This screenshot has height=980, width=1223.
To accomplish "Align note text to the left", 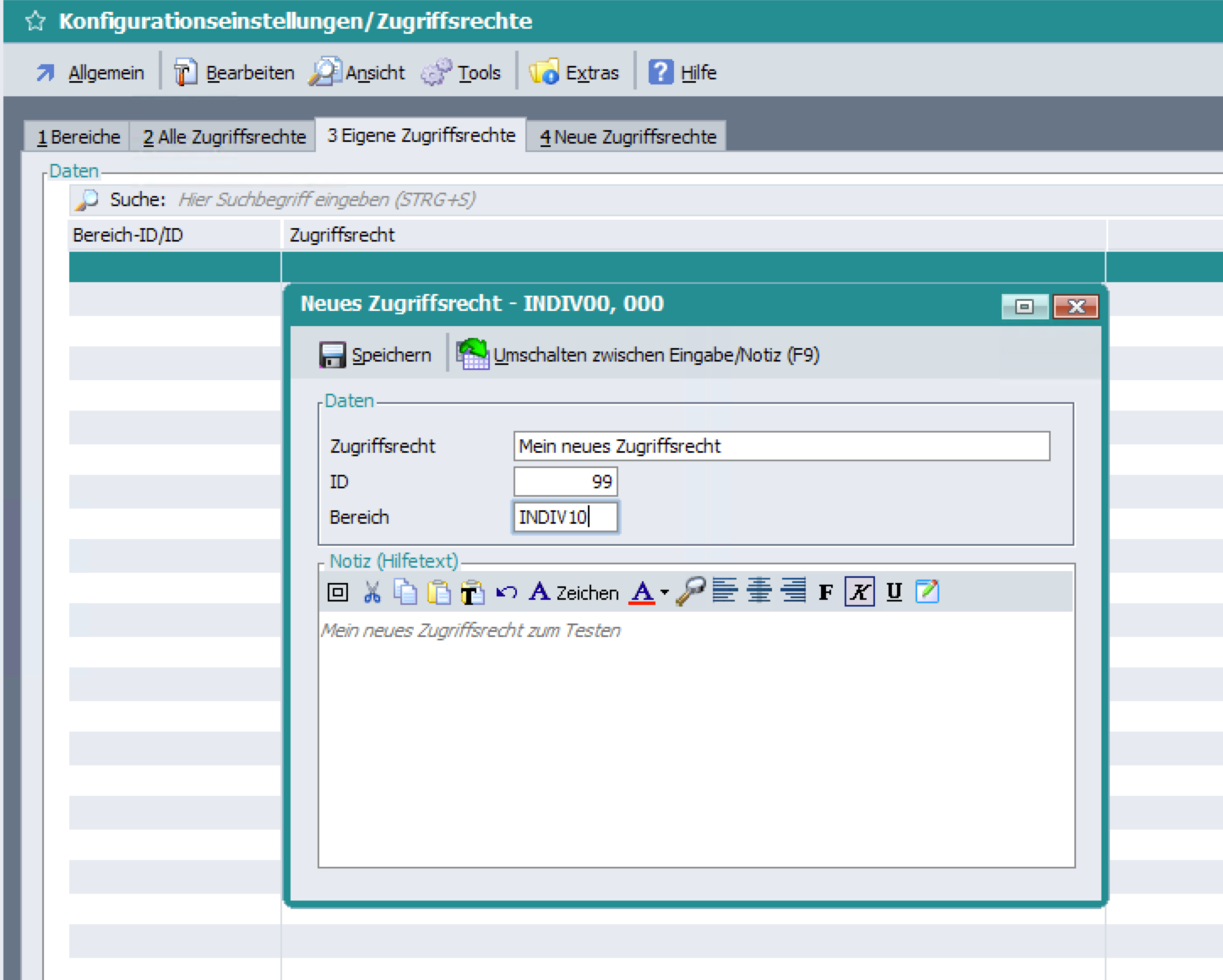I will point(725,591).
